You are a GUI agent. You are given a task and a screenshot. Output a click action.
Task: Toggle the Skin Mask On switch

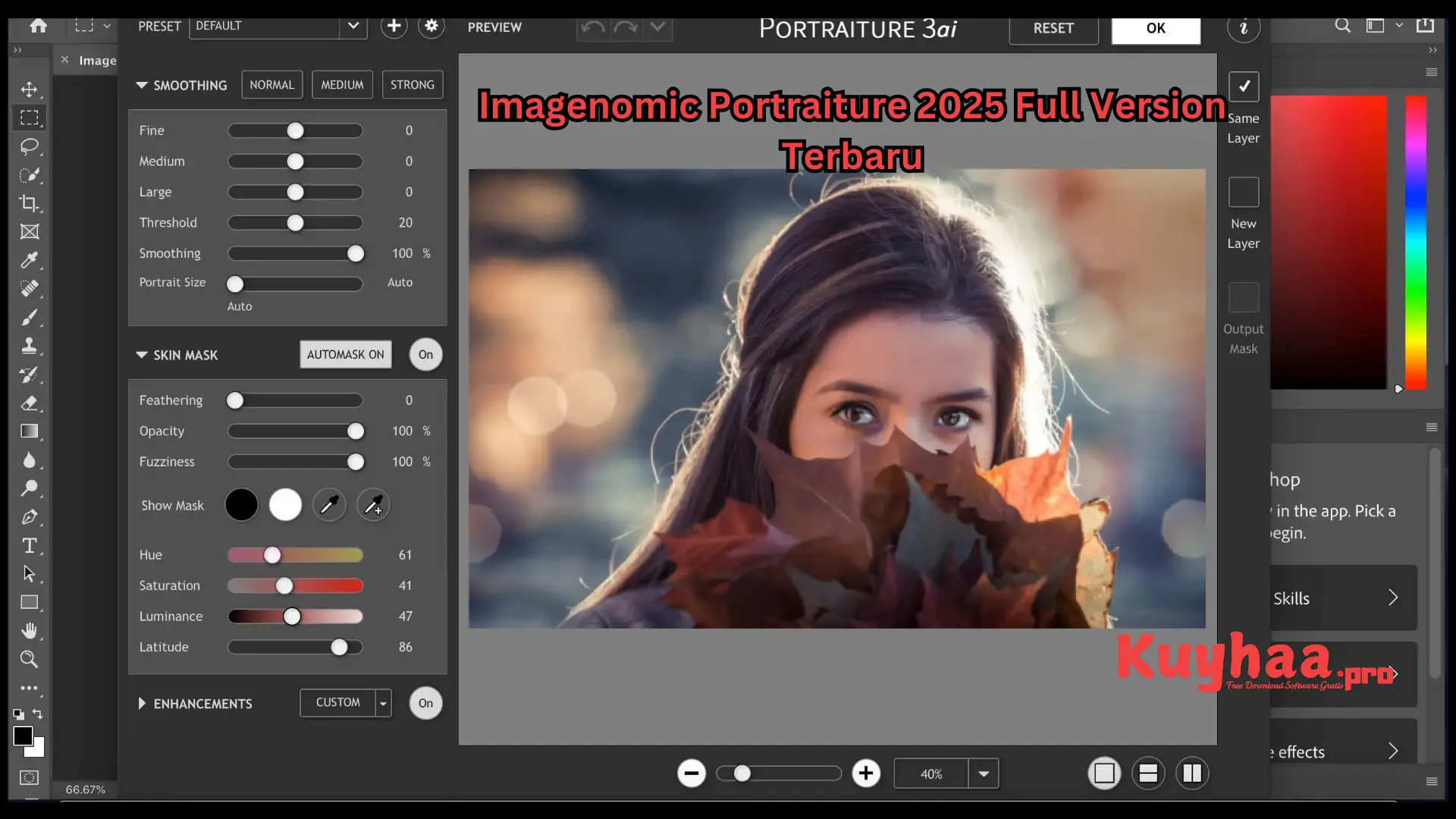click(x=425, y=354)
